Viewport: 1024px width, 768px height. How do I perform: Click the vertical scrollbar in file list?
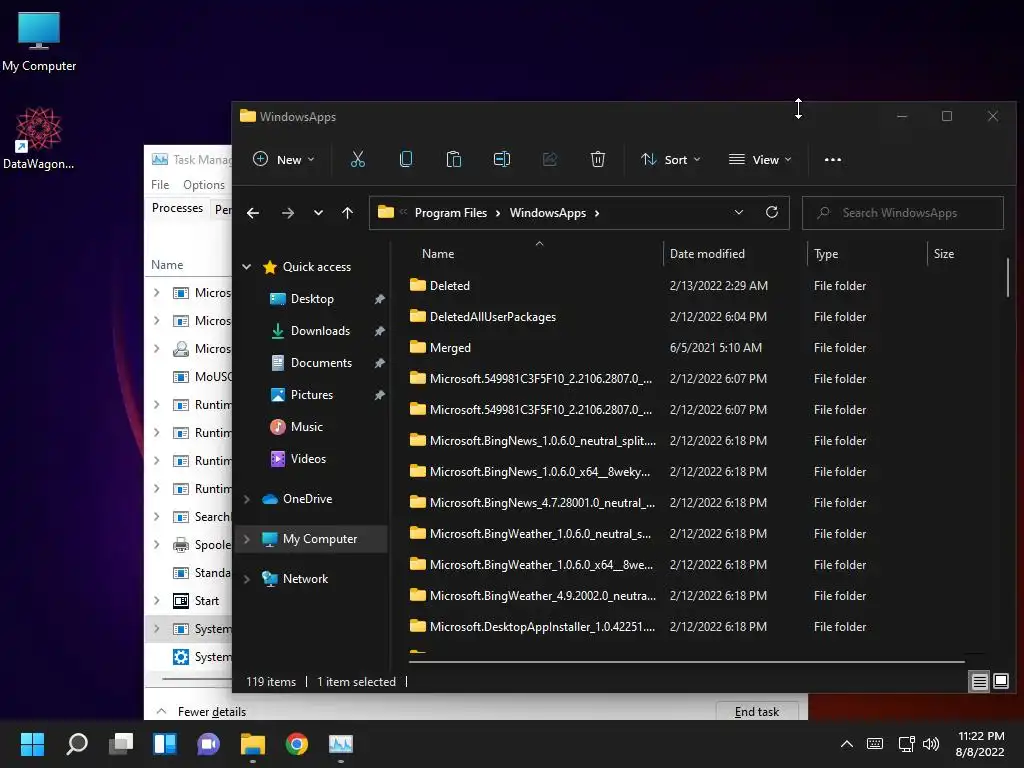coord(1008,278)
